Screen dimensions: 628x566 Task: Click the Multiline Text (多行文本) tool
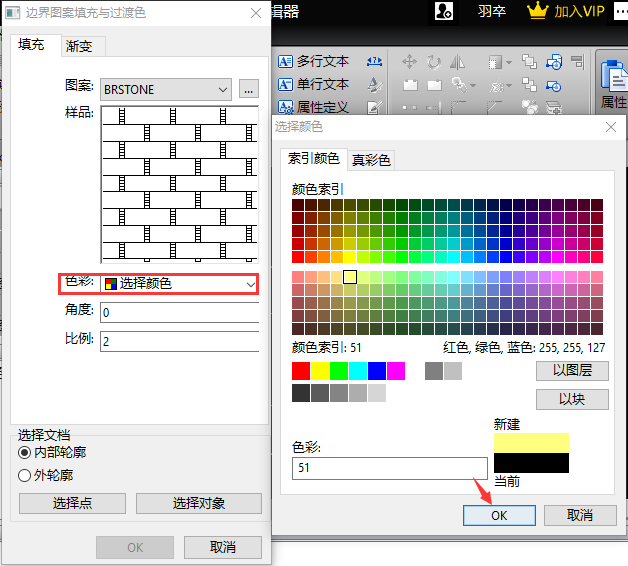(x=313, y=61)
